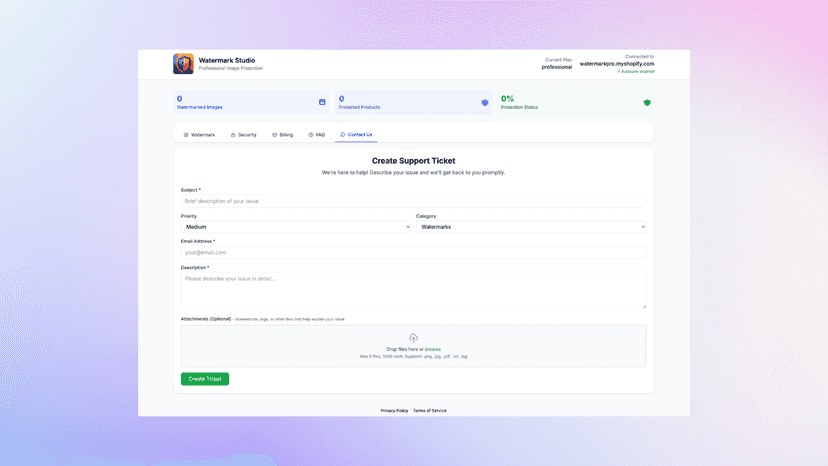This screenshot has width=828, height=466.
Task: Click the cloud upload icon in attachments
Action: (413, 338)
